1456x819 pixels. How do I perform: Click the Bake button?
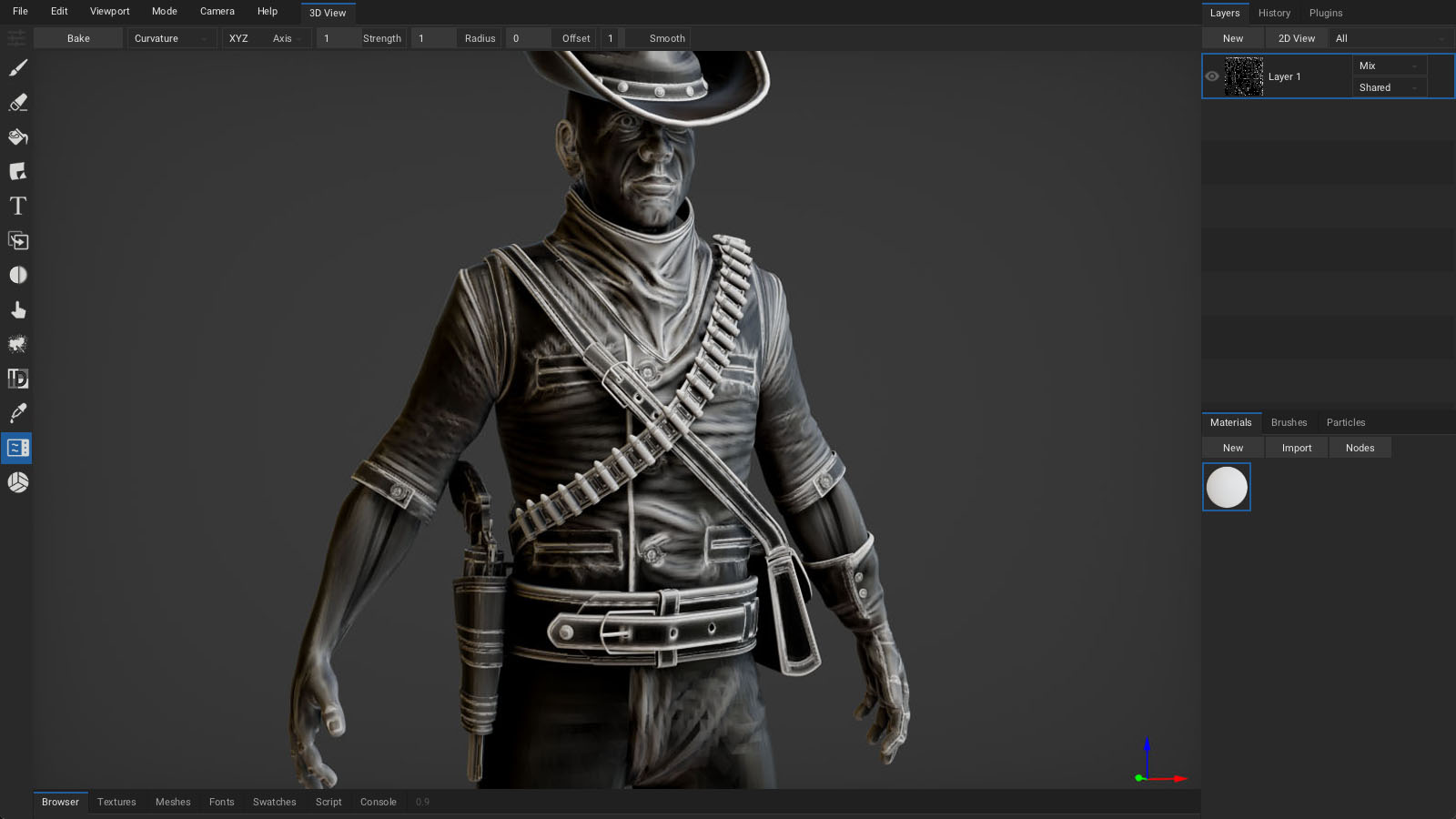(78, 38)
